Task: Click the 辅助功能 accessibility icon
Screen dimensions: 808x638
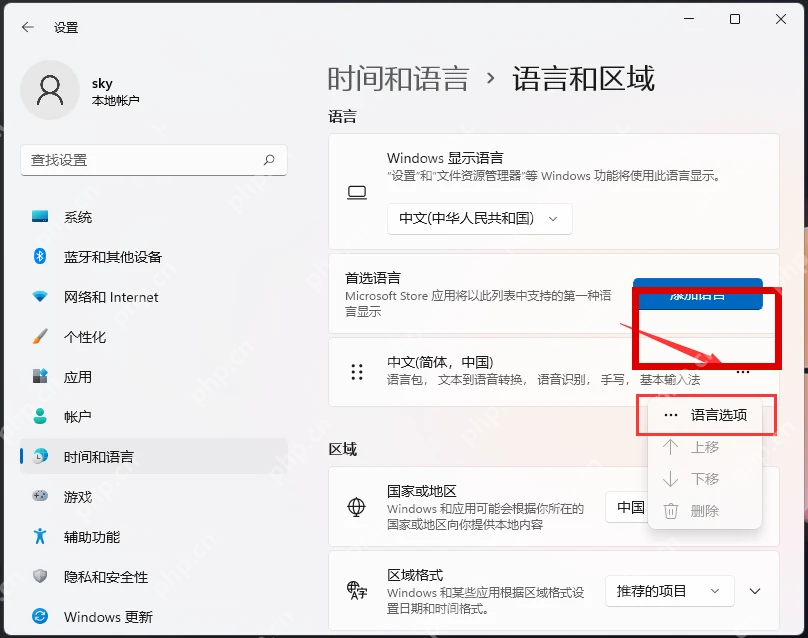Action: (40, 536)
